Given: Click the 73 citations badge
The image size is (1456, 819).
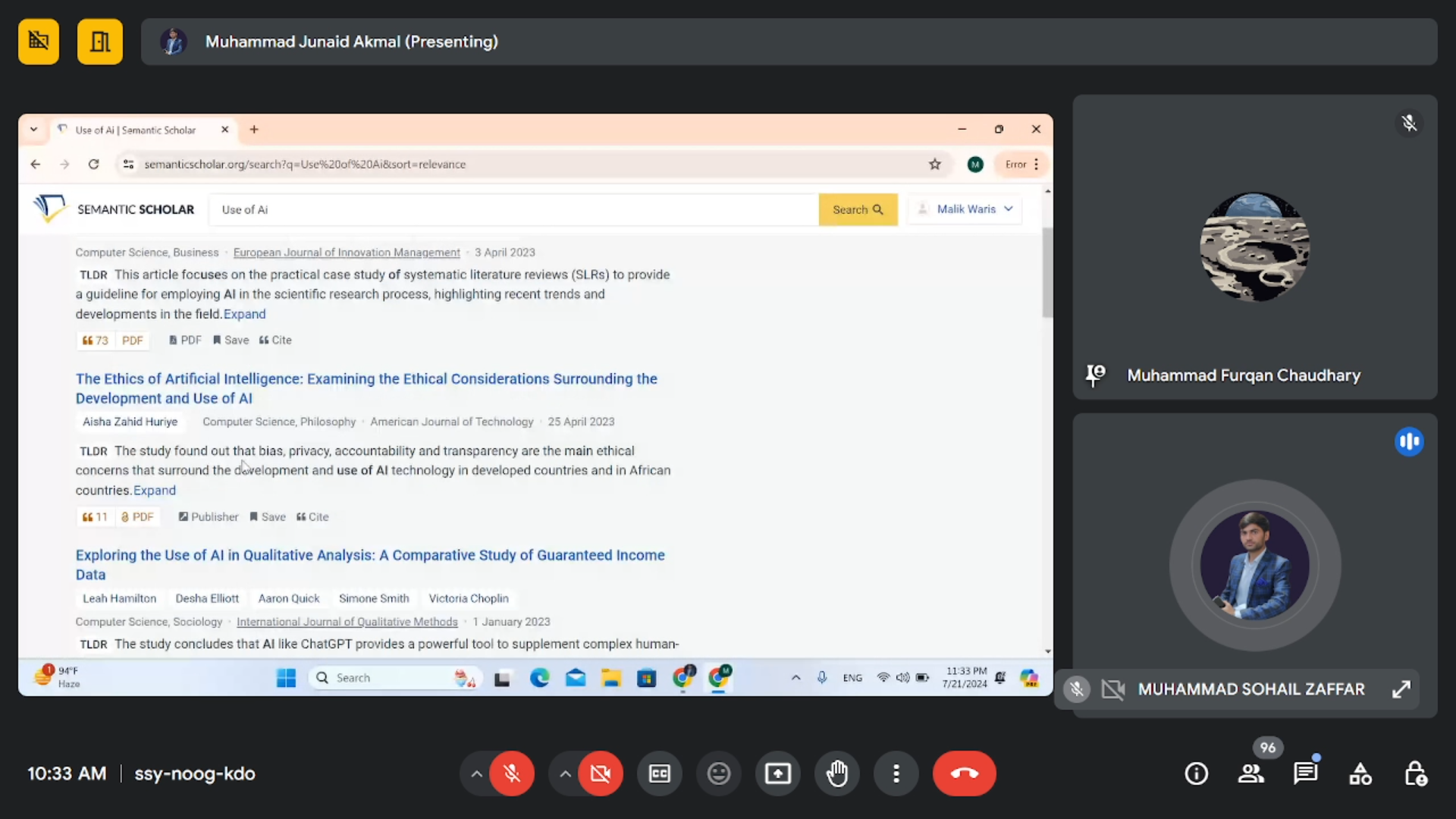Looking at the screenshot, I should click(x=96, y=340).
